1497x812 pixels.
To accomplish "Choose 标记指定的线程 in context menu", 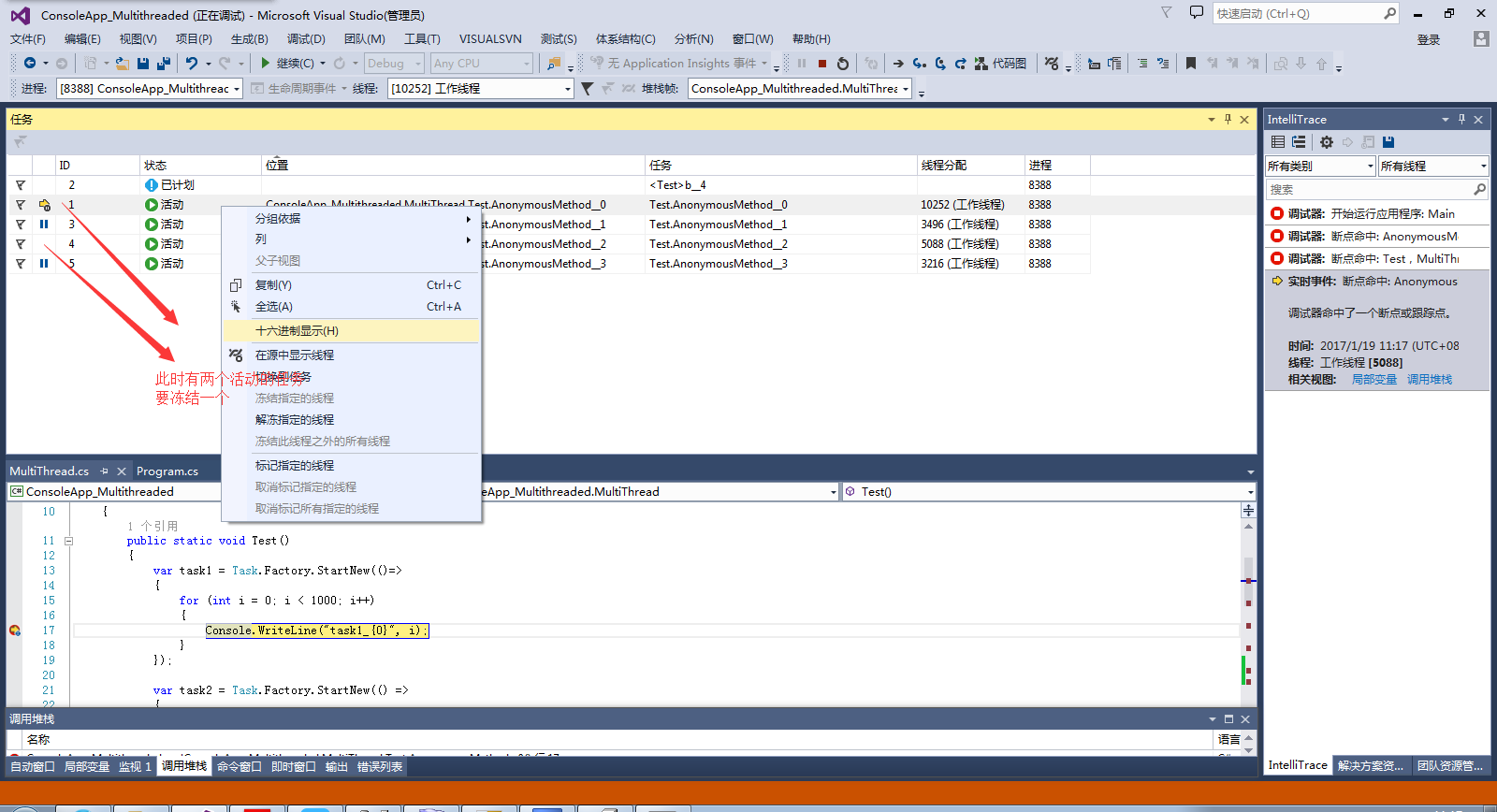I will coord(351,466).
